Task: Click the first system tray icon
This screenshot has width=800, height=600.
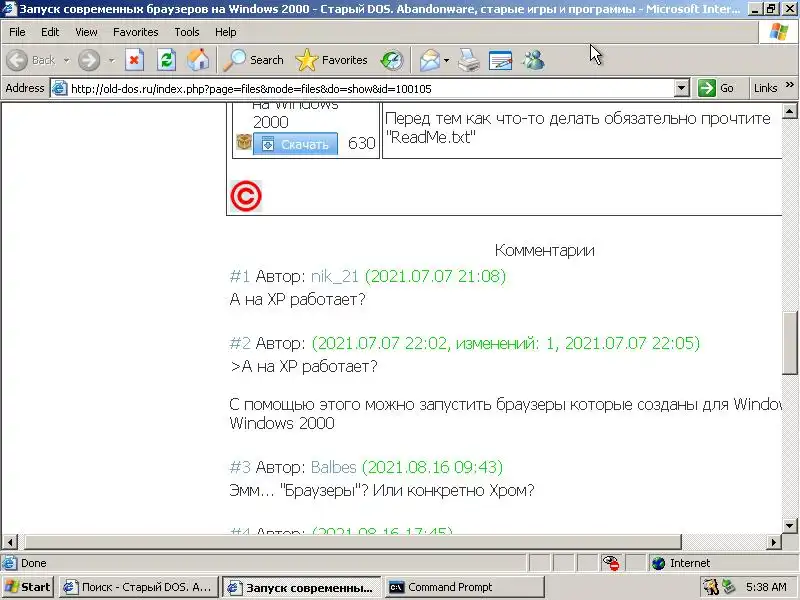Action: 710,587
